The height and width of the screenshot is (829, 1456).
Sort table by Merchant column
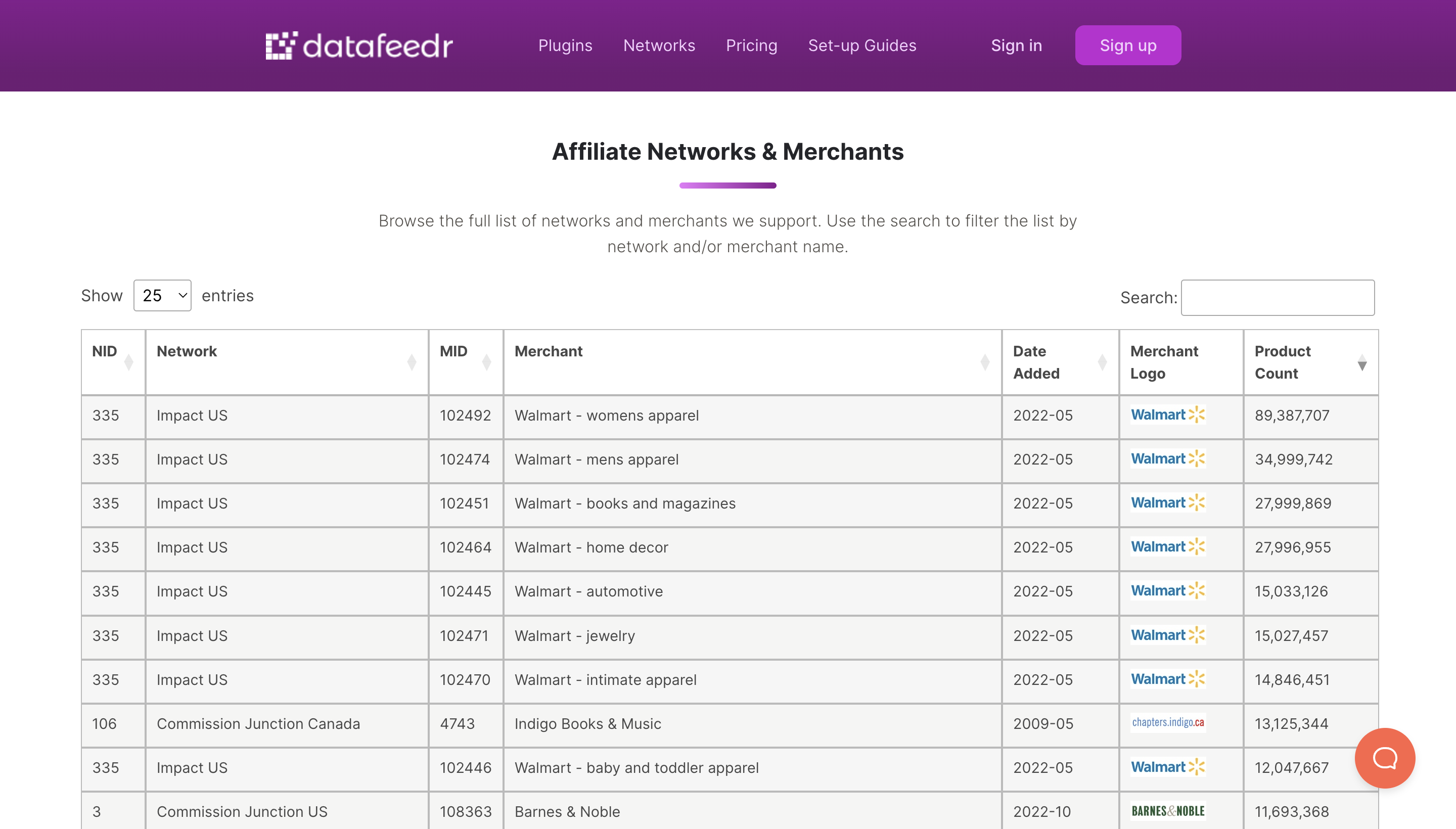752,362
